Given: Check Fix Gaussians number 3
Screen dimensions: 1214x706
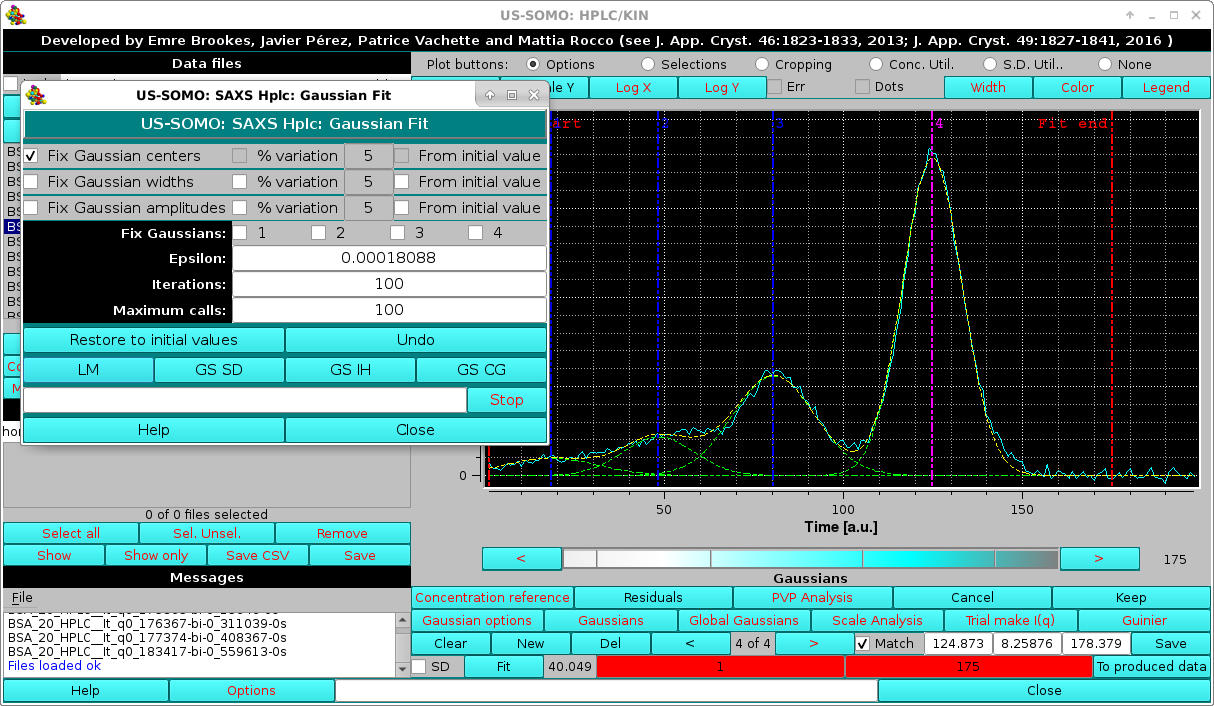Looking at the screenshot, I should point(397,232).
